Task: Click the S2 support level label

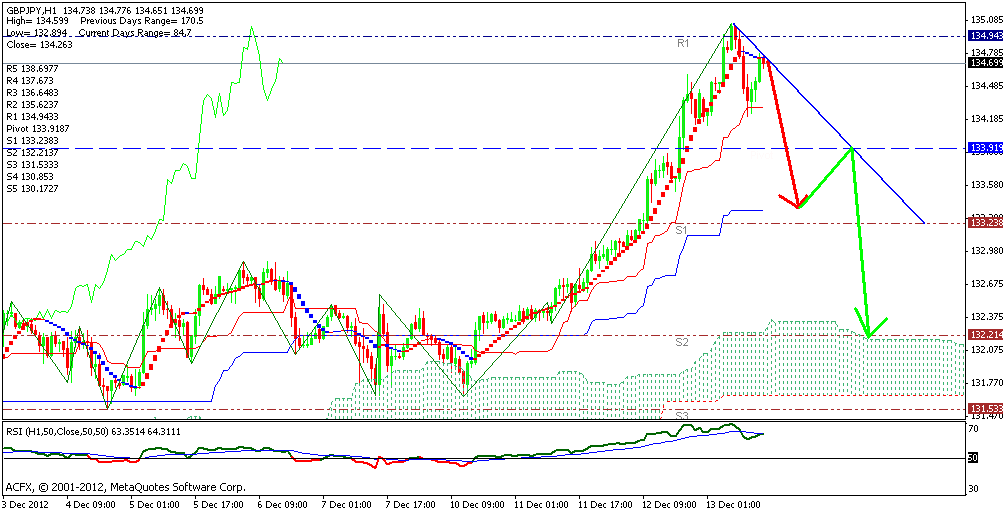Action: coord(682,342)
